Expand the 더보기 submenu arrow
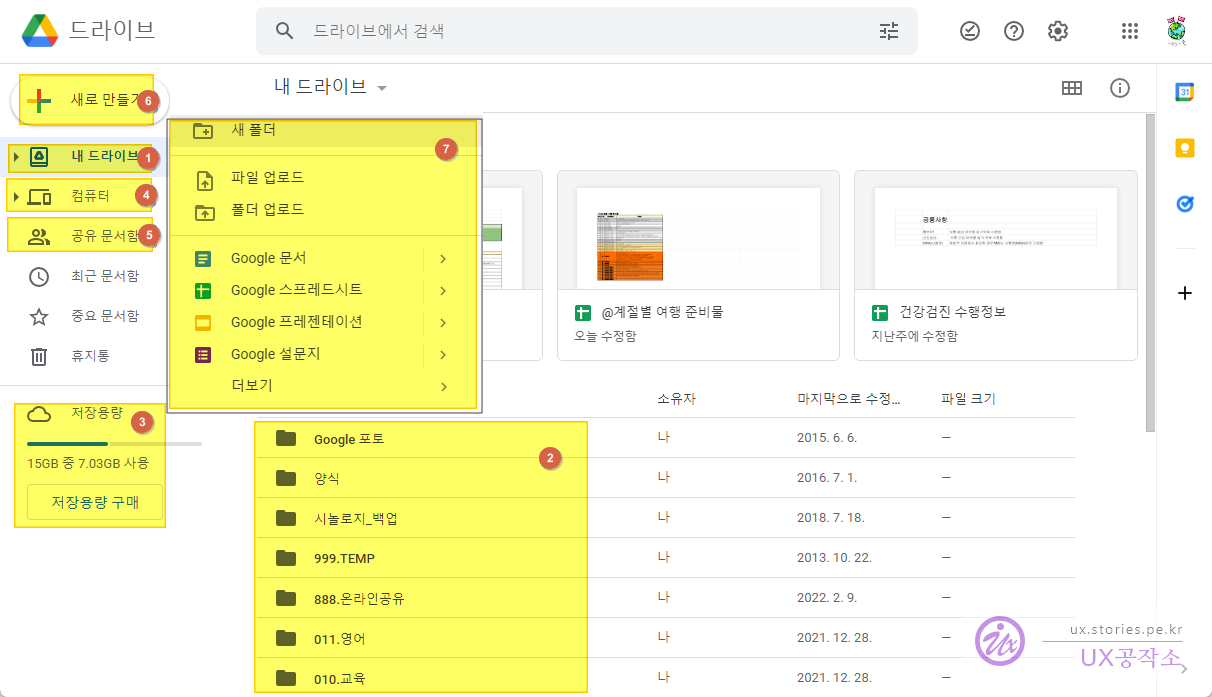 click(x=443, y=386)
